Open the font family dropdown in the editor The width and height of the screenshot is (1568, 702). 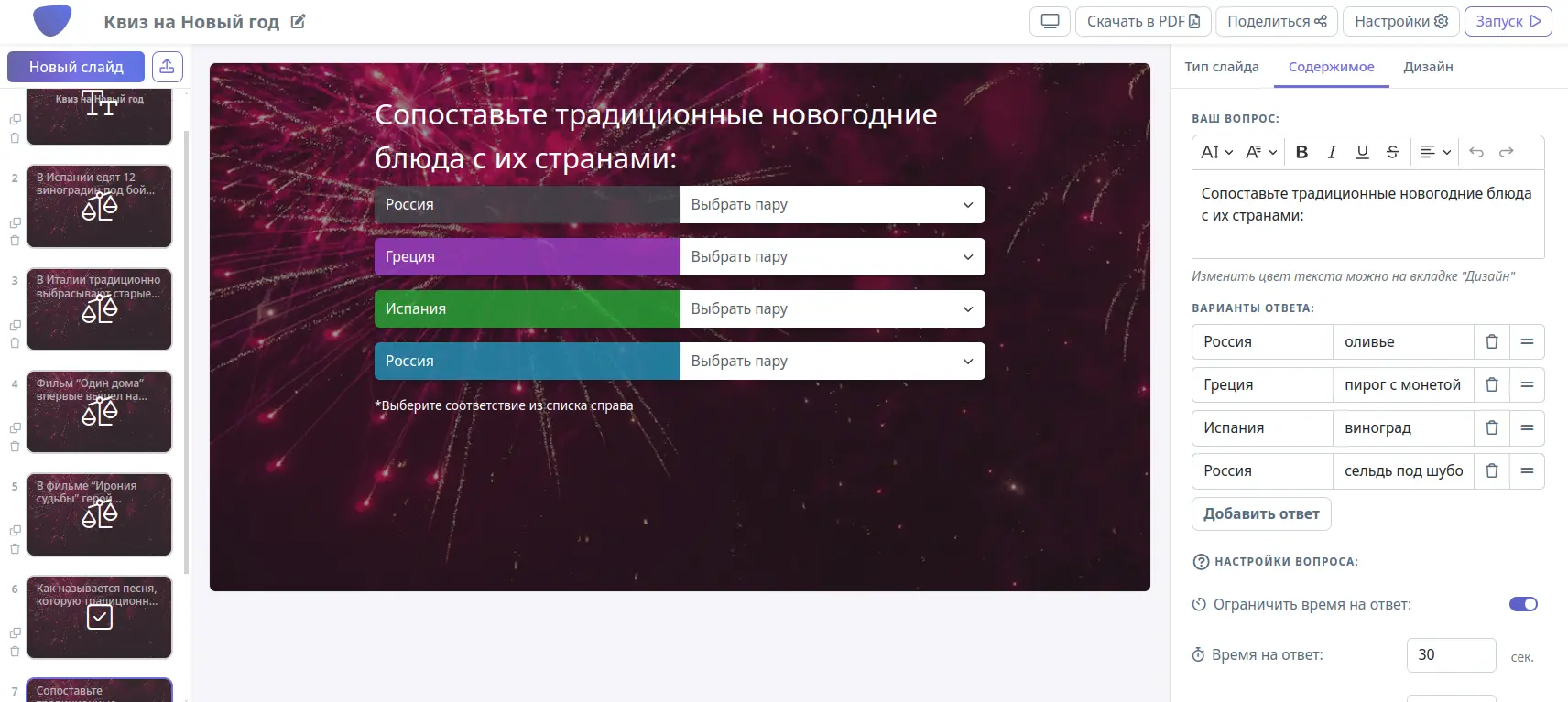tap(1260, 152)
